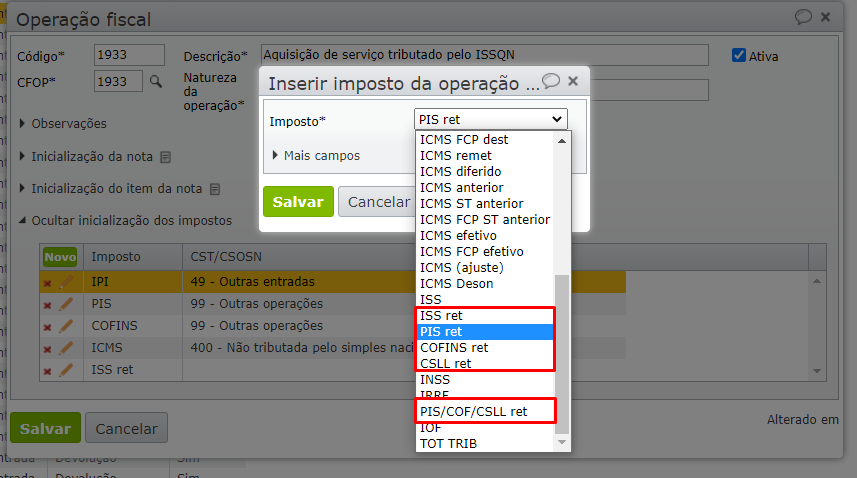Delete the IPI tax row

tap(48, 283)
